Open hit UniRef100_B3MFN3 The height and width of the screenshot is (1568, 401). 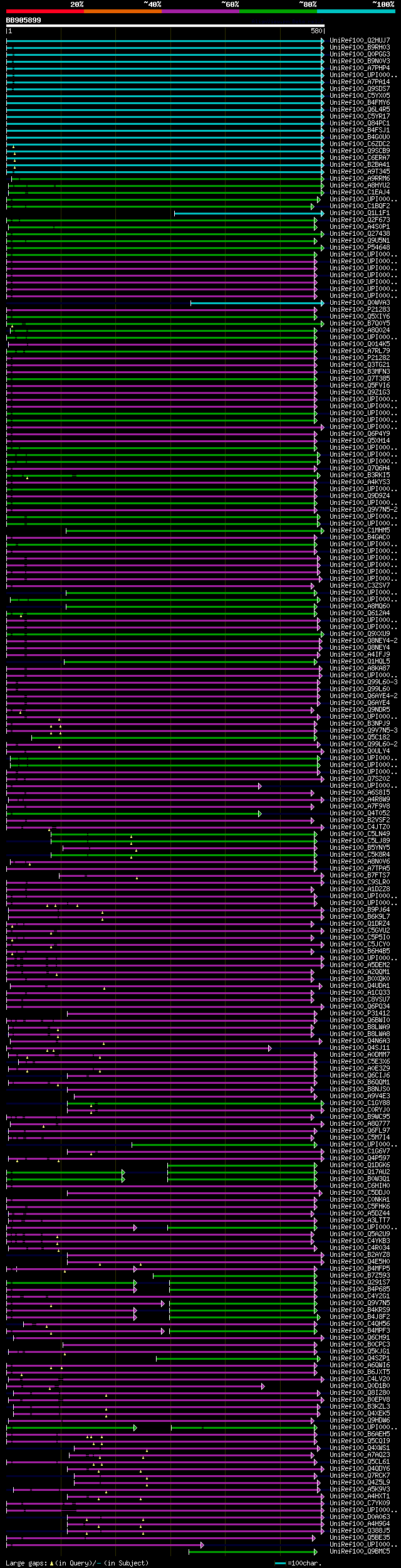click(360, 372)
